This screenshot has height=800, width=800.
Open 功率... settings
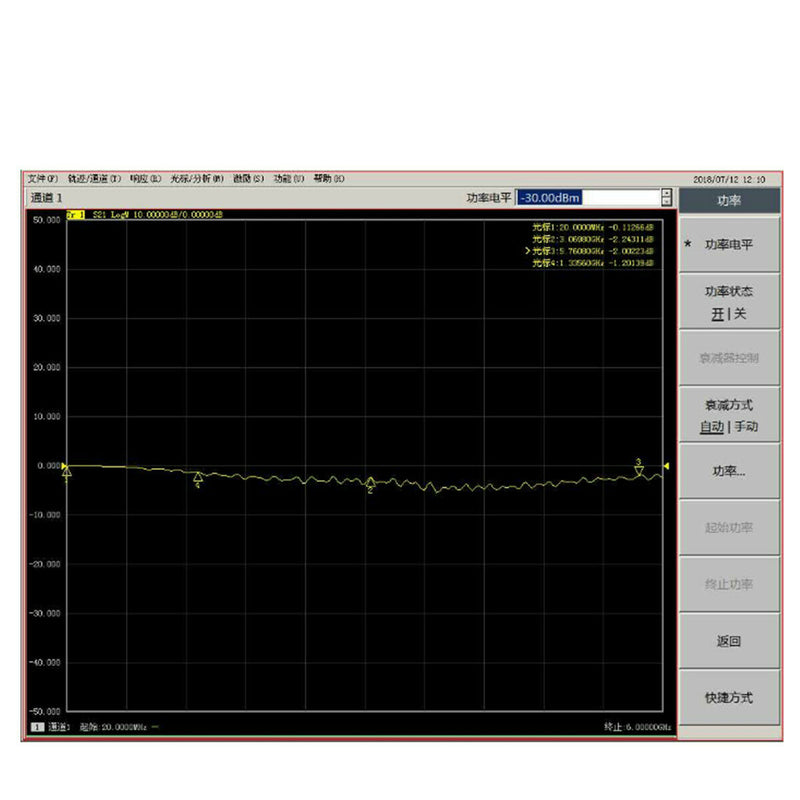point(729,470)
